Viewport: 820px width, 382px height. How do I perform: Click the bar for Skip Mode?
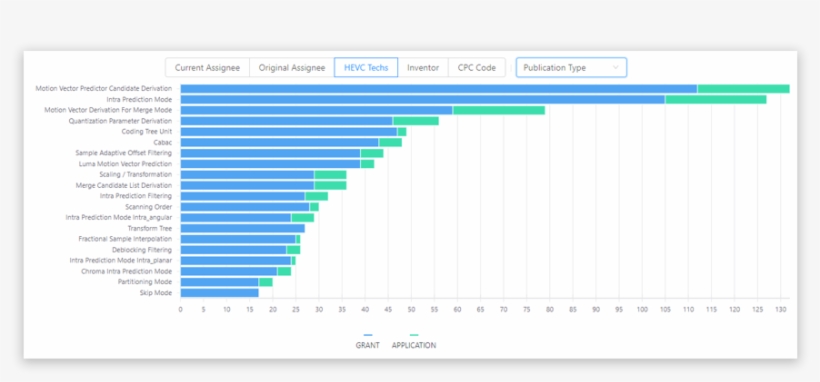click(x=220, y=293)
